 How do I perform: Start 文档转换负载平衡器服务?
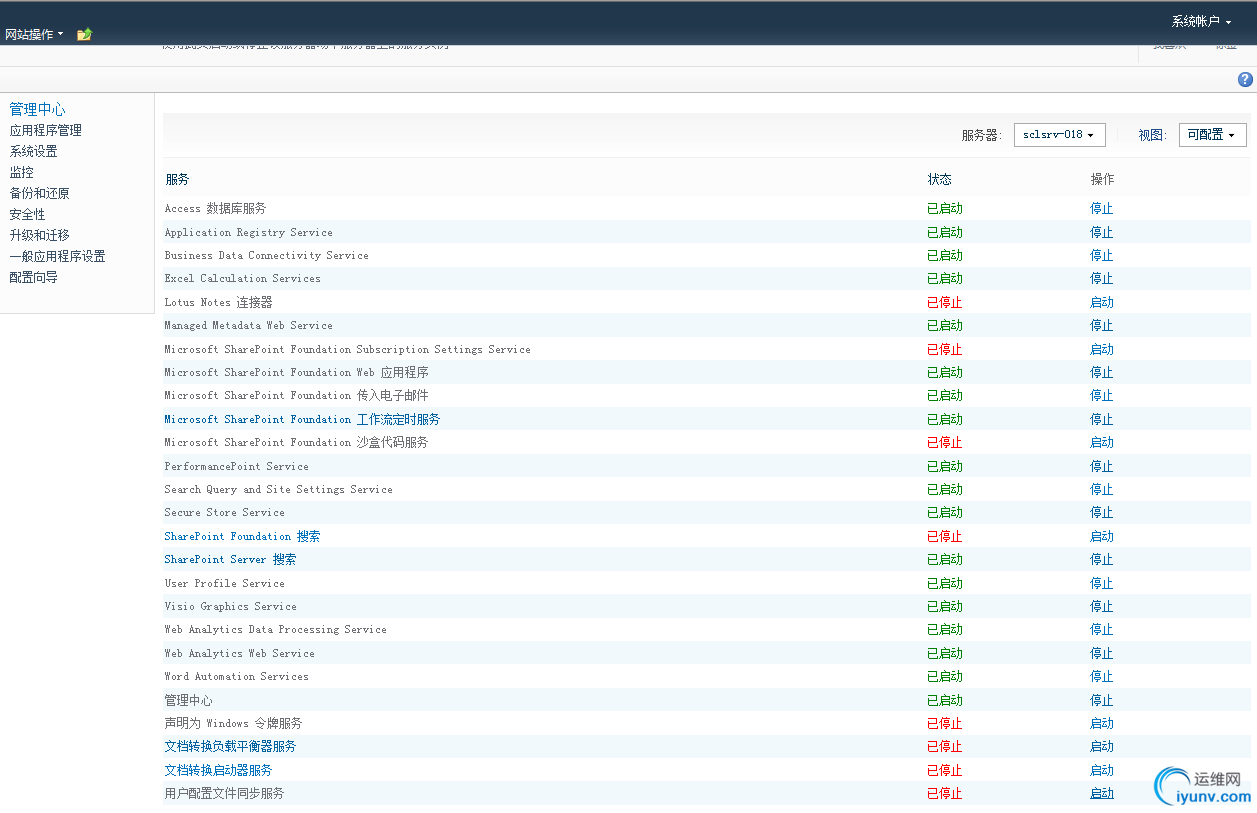(1101, 746)
